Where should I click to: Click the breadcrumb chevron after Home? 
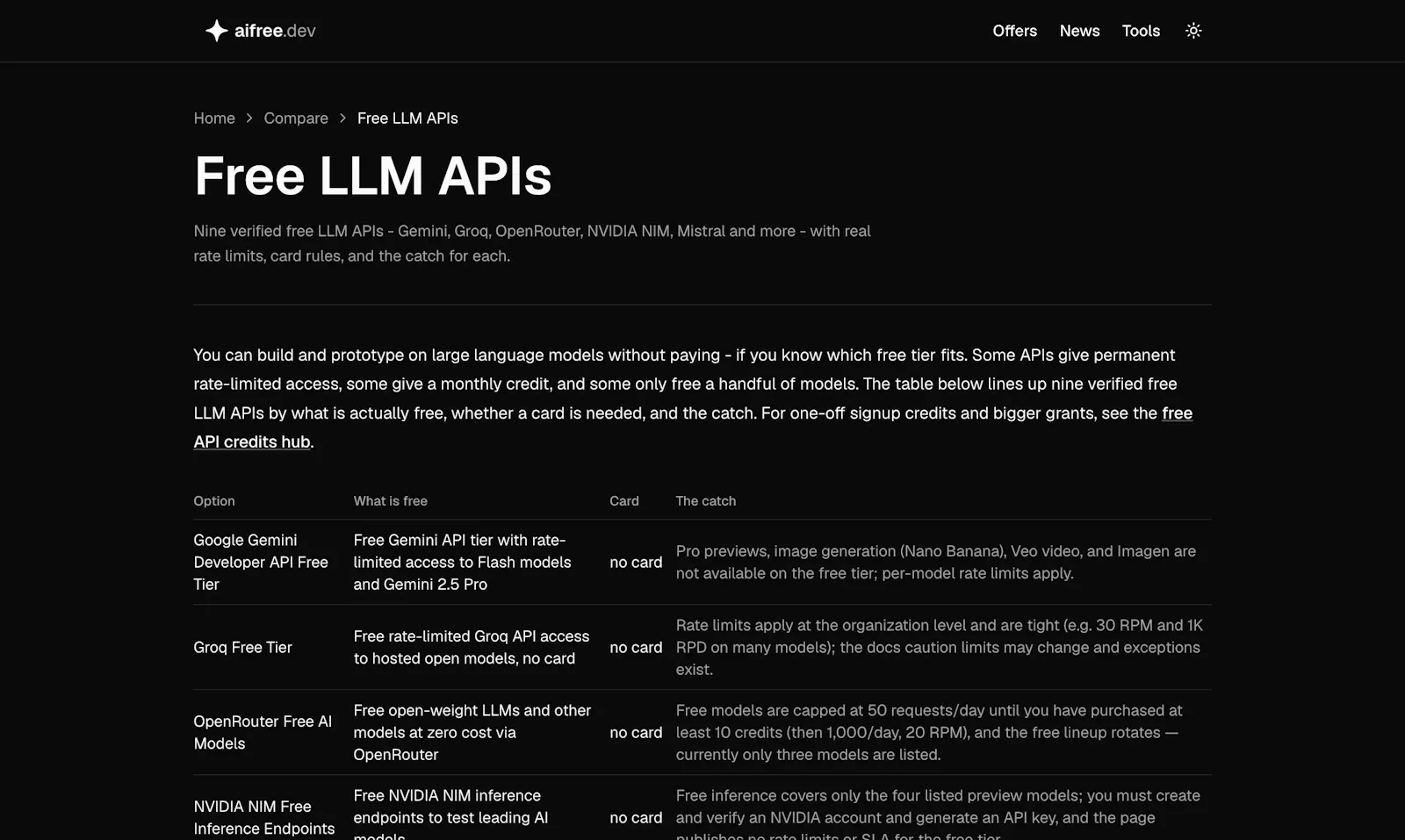(x=249, y=118)
